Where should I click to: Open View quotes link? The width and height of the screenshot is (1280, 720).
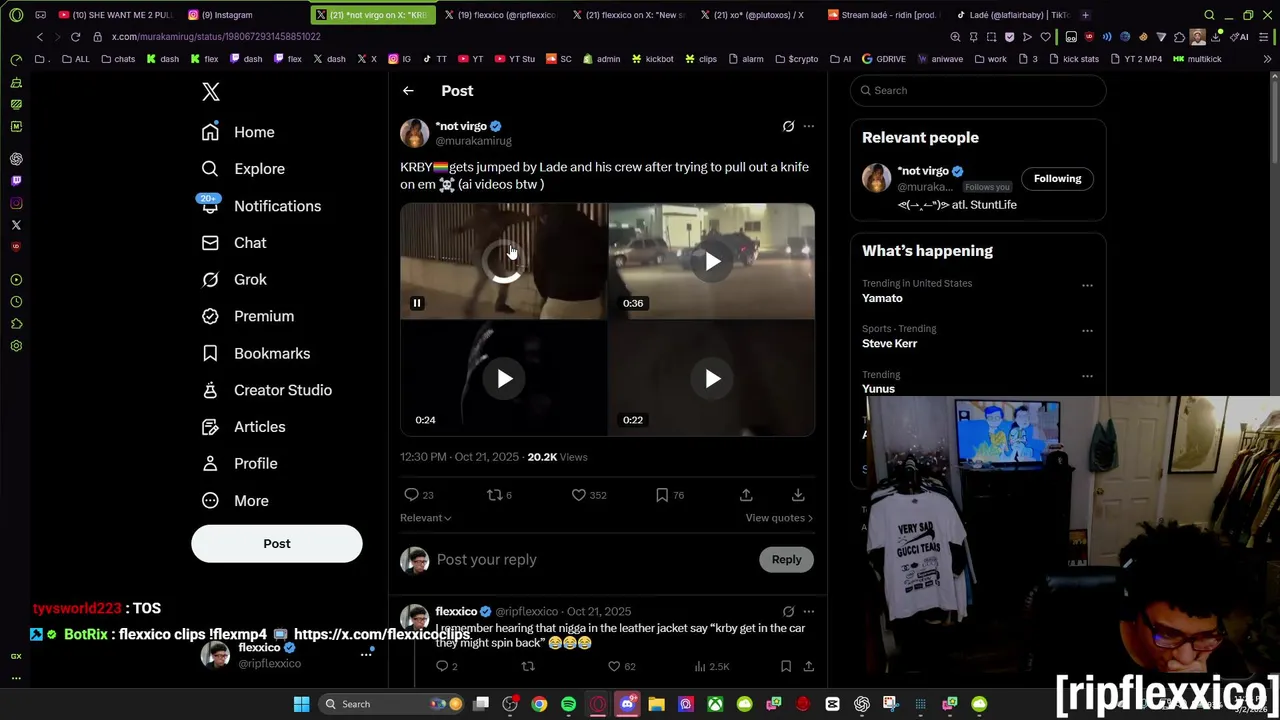(779, 518)
